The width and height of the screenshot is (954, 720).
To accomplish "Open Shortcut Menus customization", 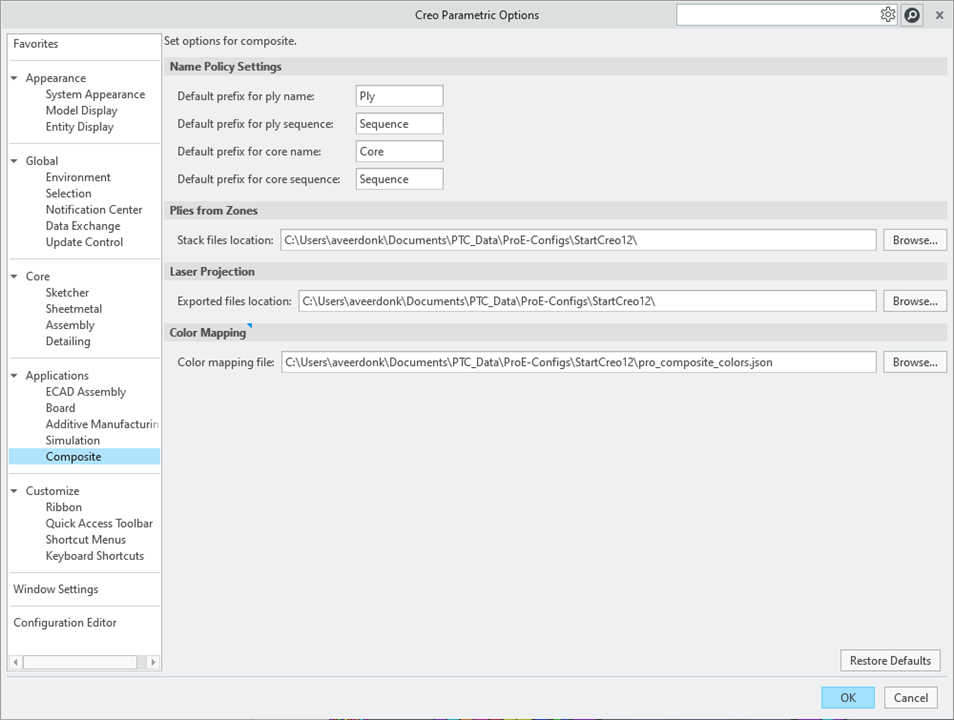I will 86,539.
